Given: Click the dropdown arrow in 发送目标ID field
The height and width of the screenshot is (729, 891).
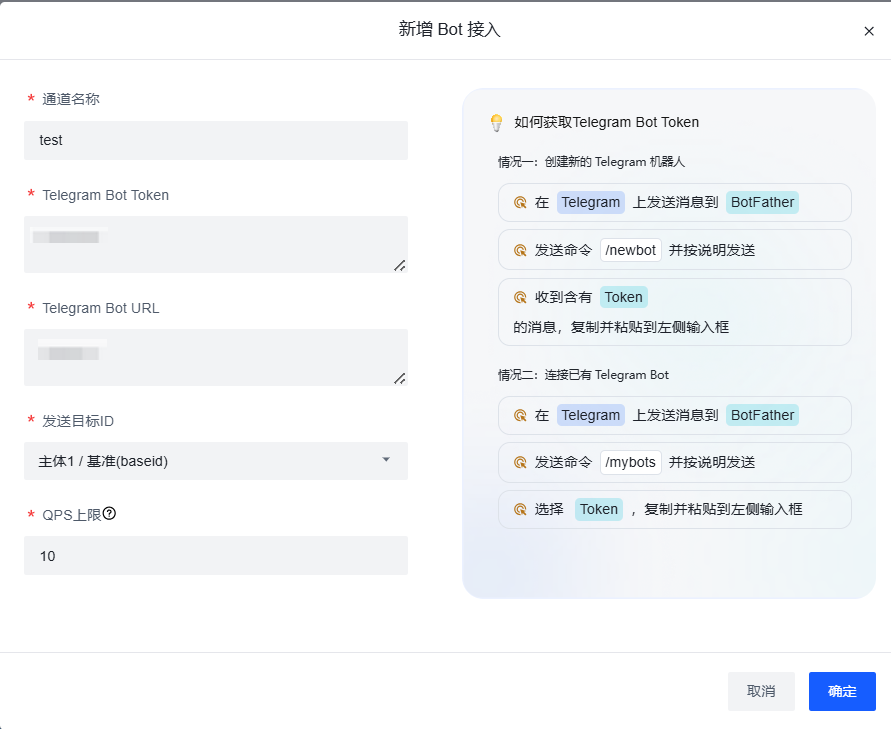Looking at the screenshot, I should tap(386, 460).
